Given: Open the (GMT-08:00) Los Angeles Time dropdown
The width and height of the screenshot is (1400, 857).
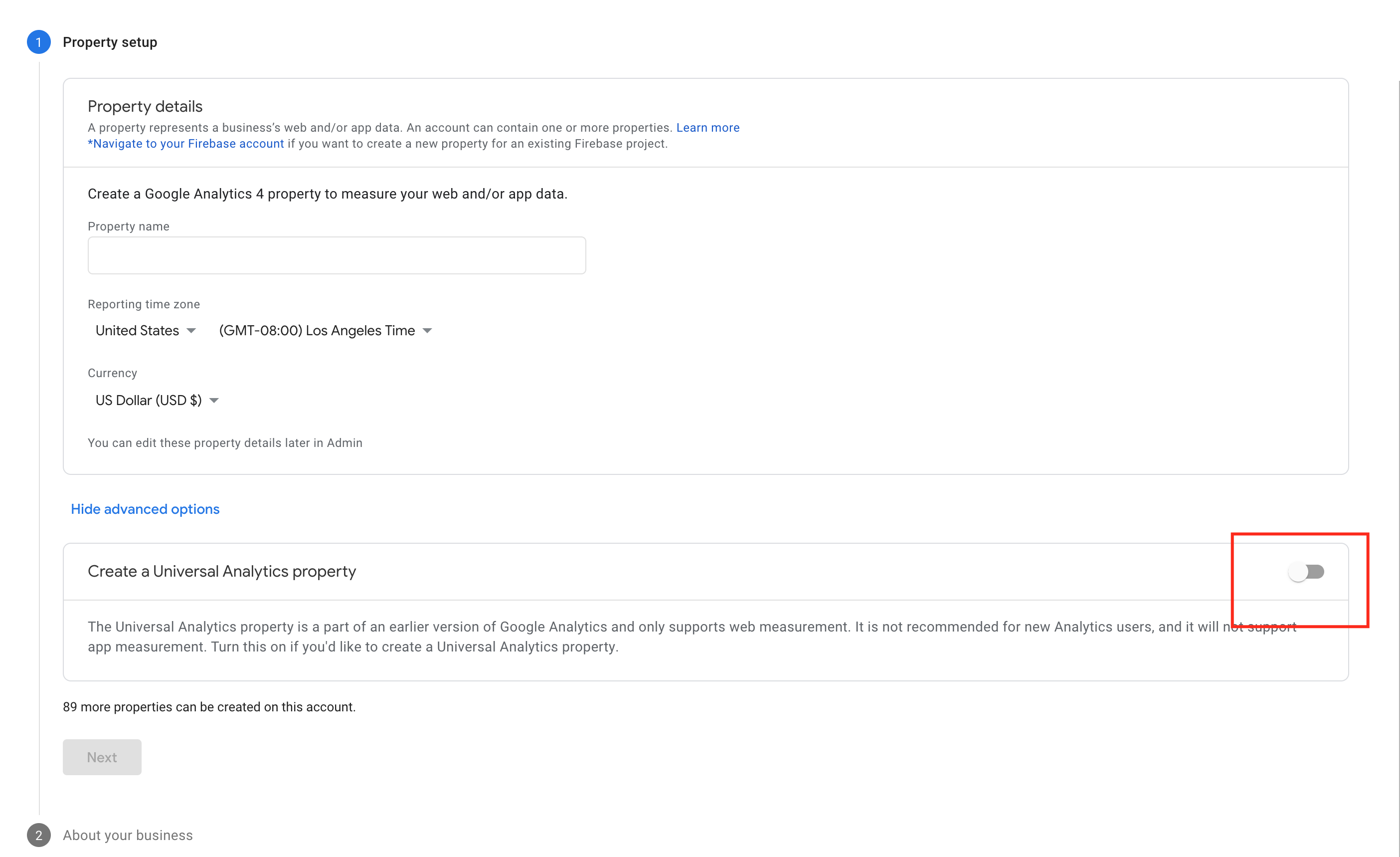Looking at the screenshot, I should 326,331.
